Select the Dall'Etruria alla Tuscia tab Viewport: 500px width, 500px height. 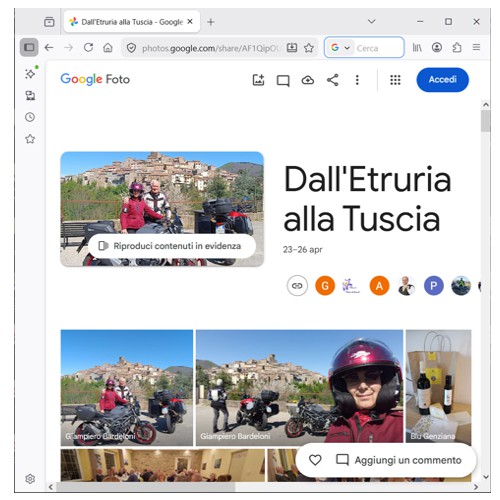pos(132,22)
